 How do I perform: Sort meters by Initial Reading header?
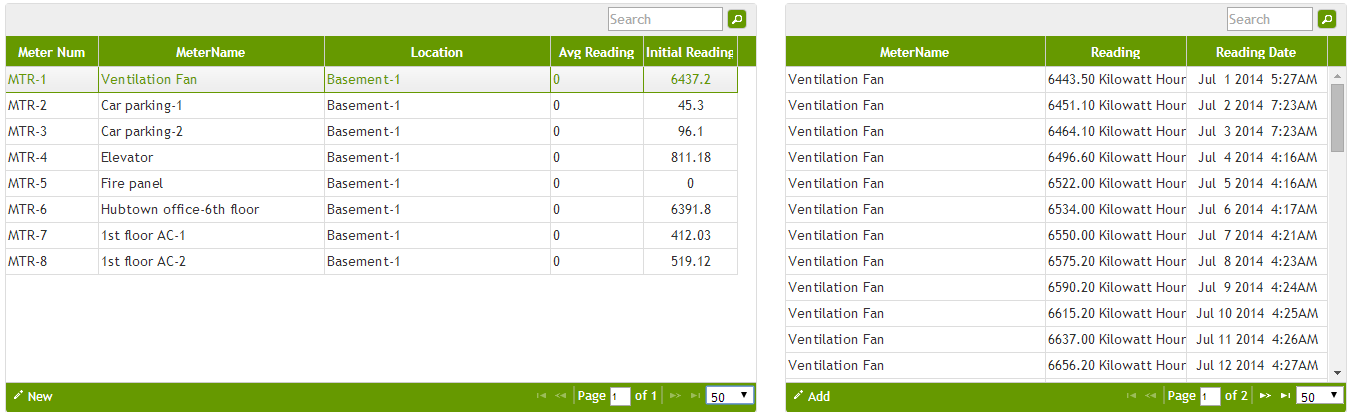(x=690, y=52)
